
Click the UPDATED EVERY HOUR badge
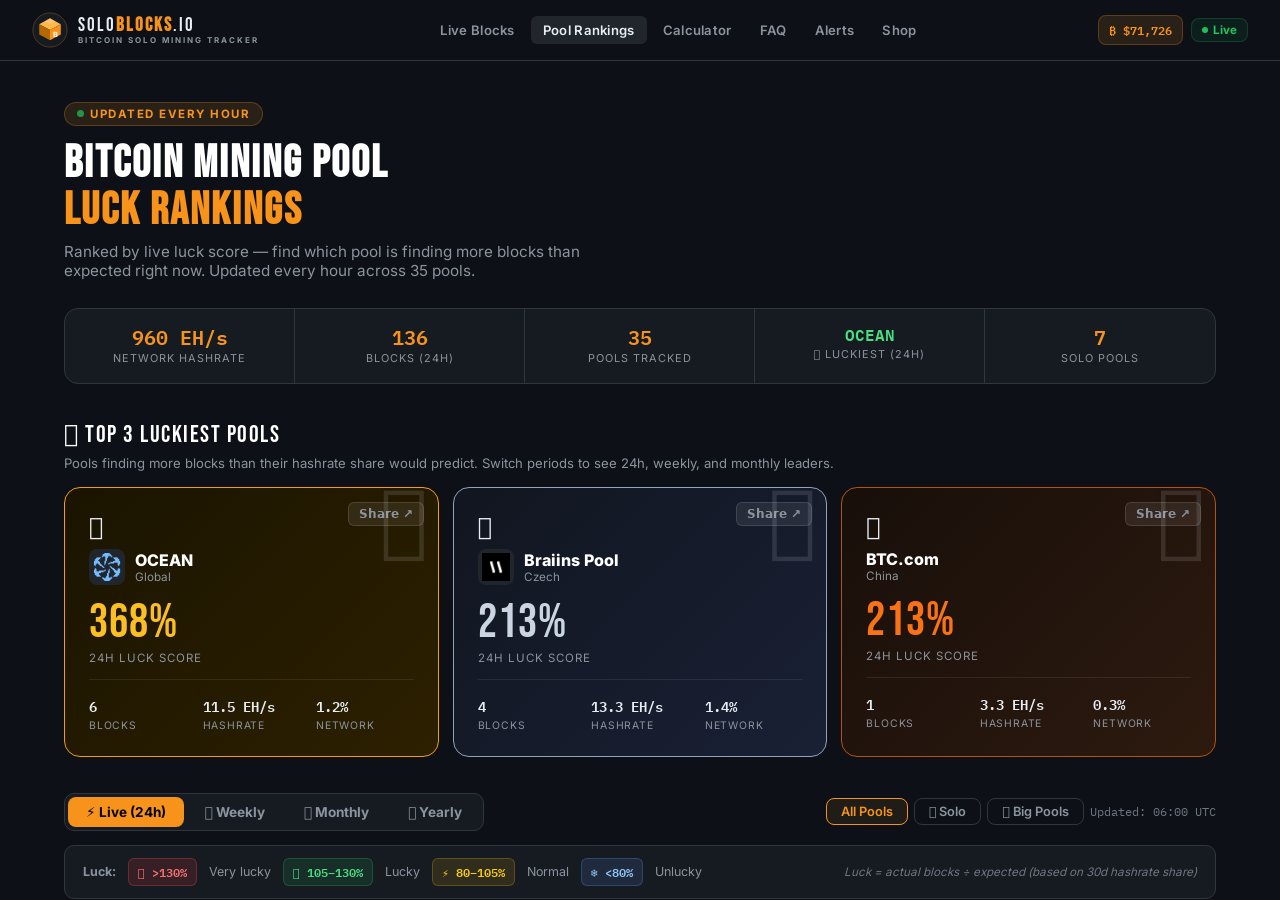click(163, 114)
